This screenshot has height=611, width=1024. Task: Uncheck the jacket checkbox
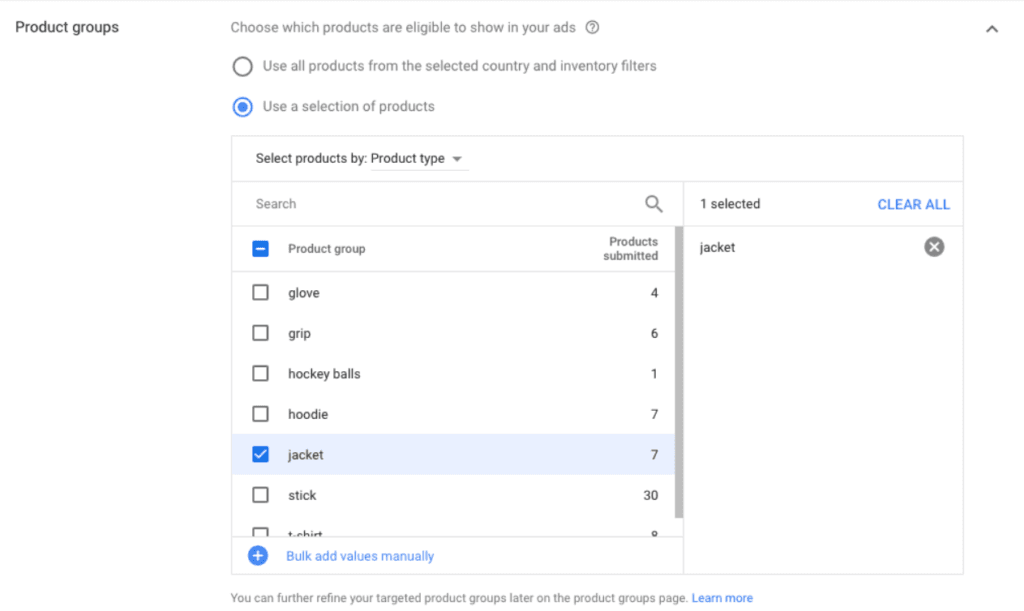coord(261,455)
